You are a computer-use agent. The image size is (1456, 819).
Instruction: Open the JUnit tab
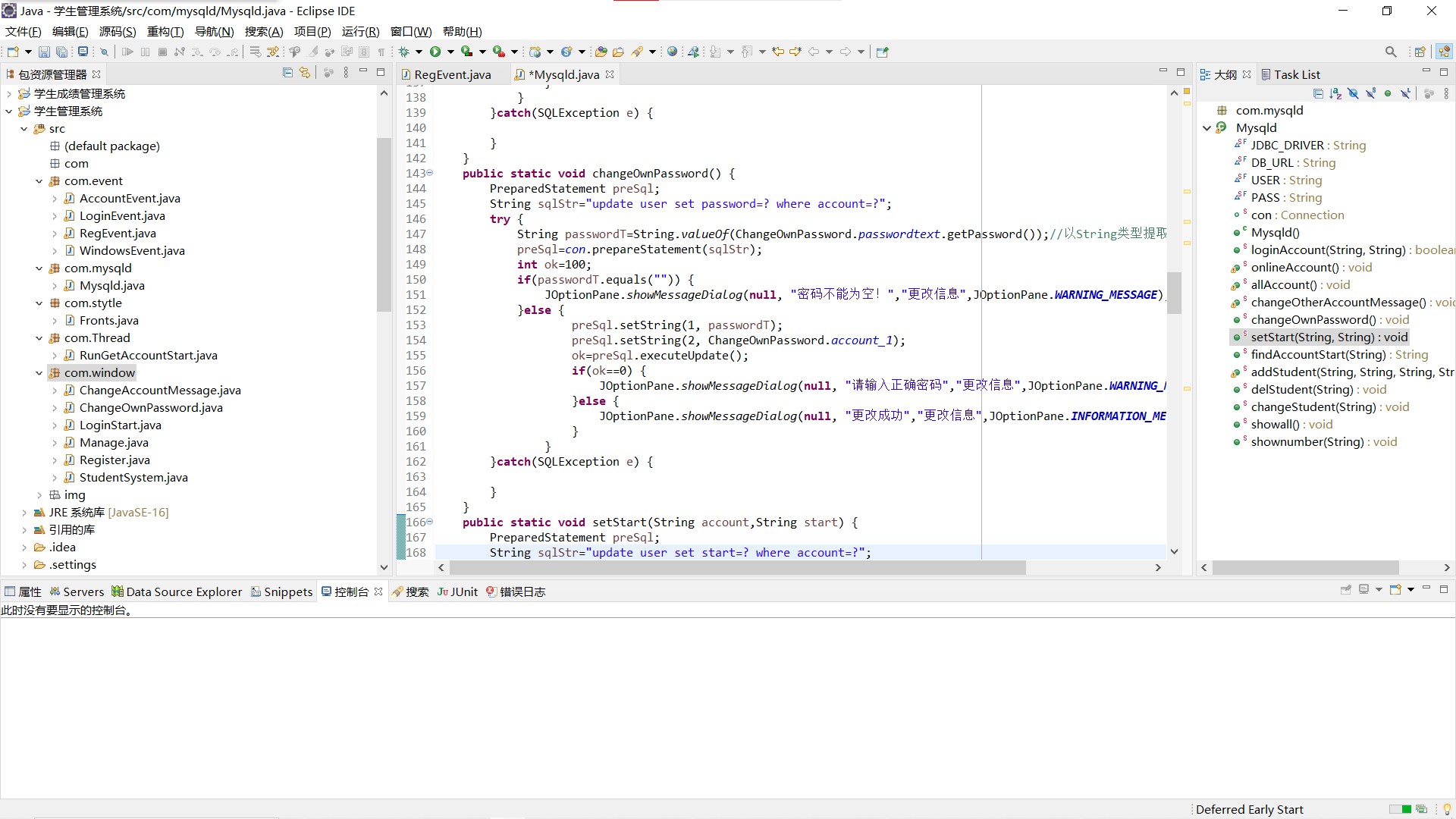457,591
